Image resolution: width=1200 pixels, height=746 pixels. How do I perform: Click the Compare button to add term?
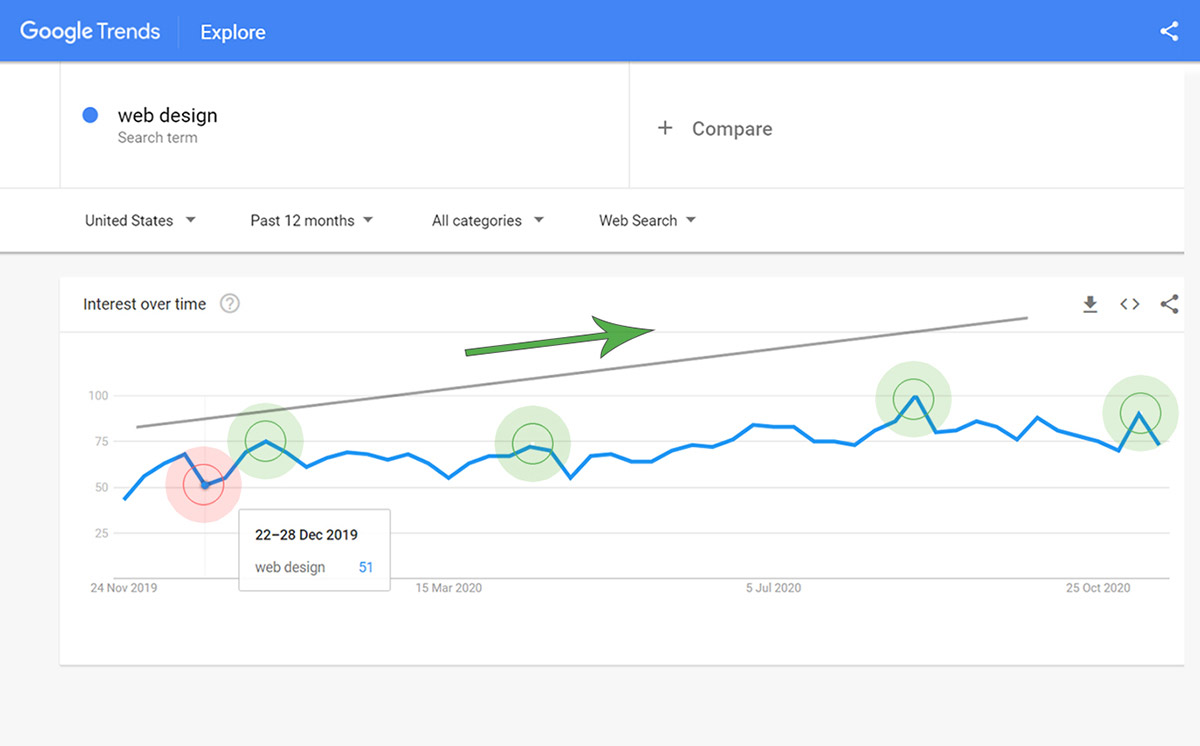tap(714, 128)
